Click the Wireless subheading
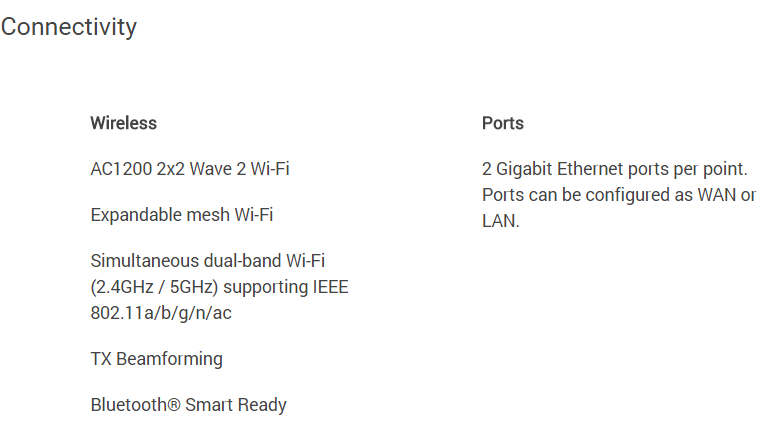763x423 pixels. tap(124, 123)
